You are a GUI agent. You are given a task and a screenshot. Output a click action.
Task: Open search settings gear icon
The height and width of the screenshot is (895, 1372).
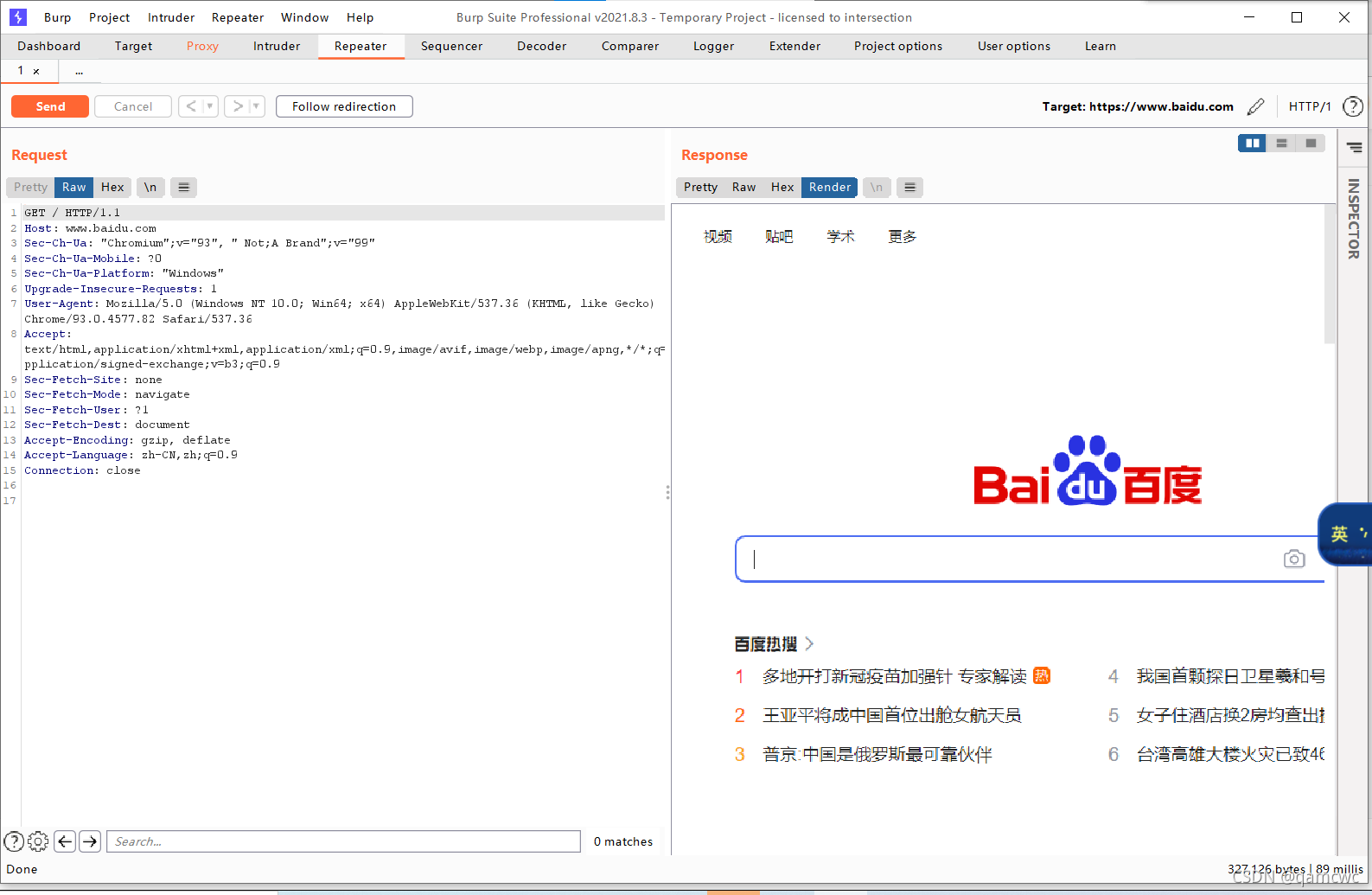tap(38, 841)
